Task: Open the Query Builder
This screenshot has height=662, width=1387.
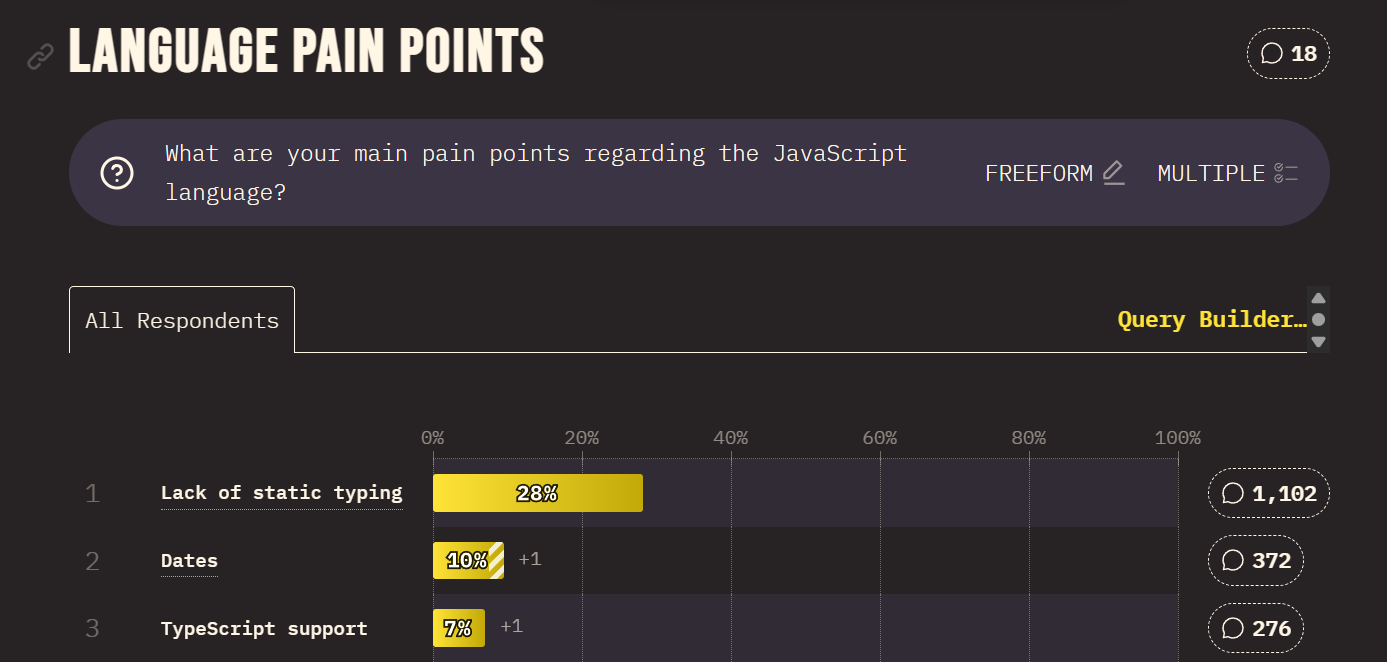Action: [x=1210, y=318]
